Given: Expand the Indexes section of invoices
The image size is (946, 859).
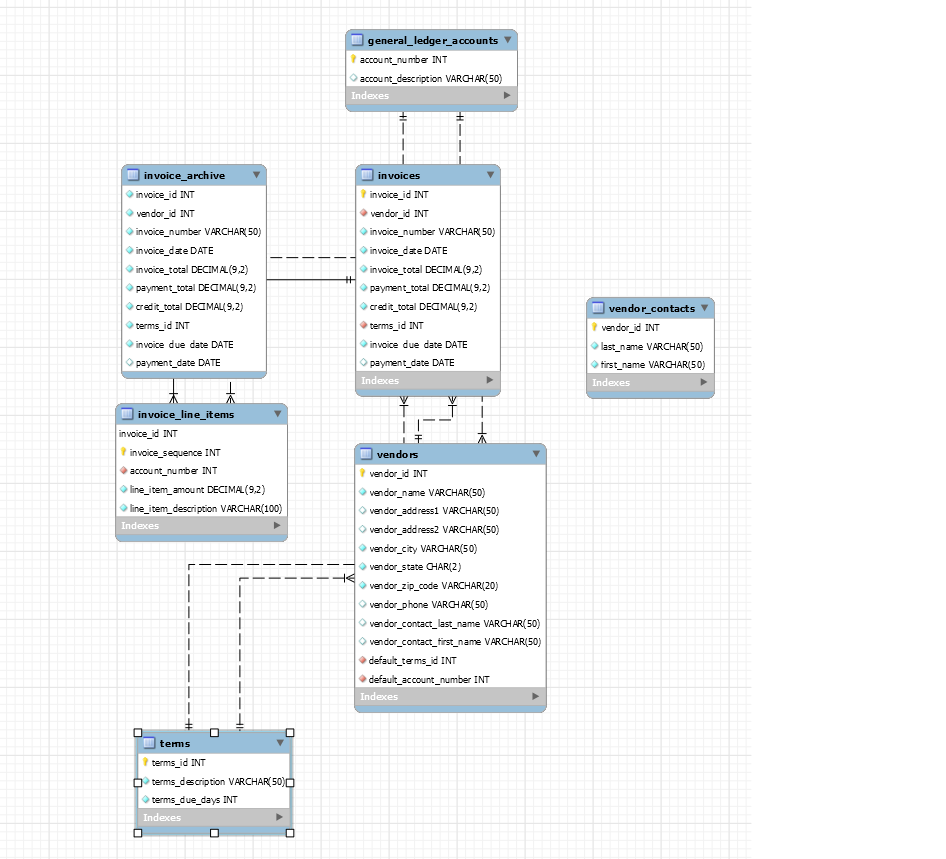Looking at the screenshot, I should click(490, 380).
